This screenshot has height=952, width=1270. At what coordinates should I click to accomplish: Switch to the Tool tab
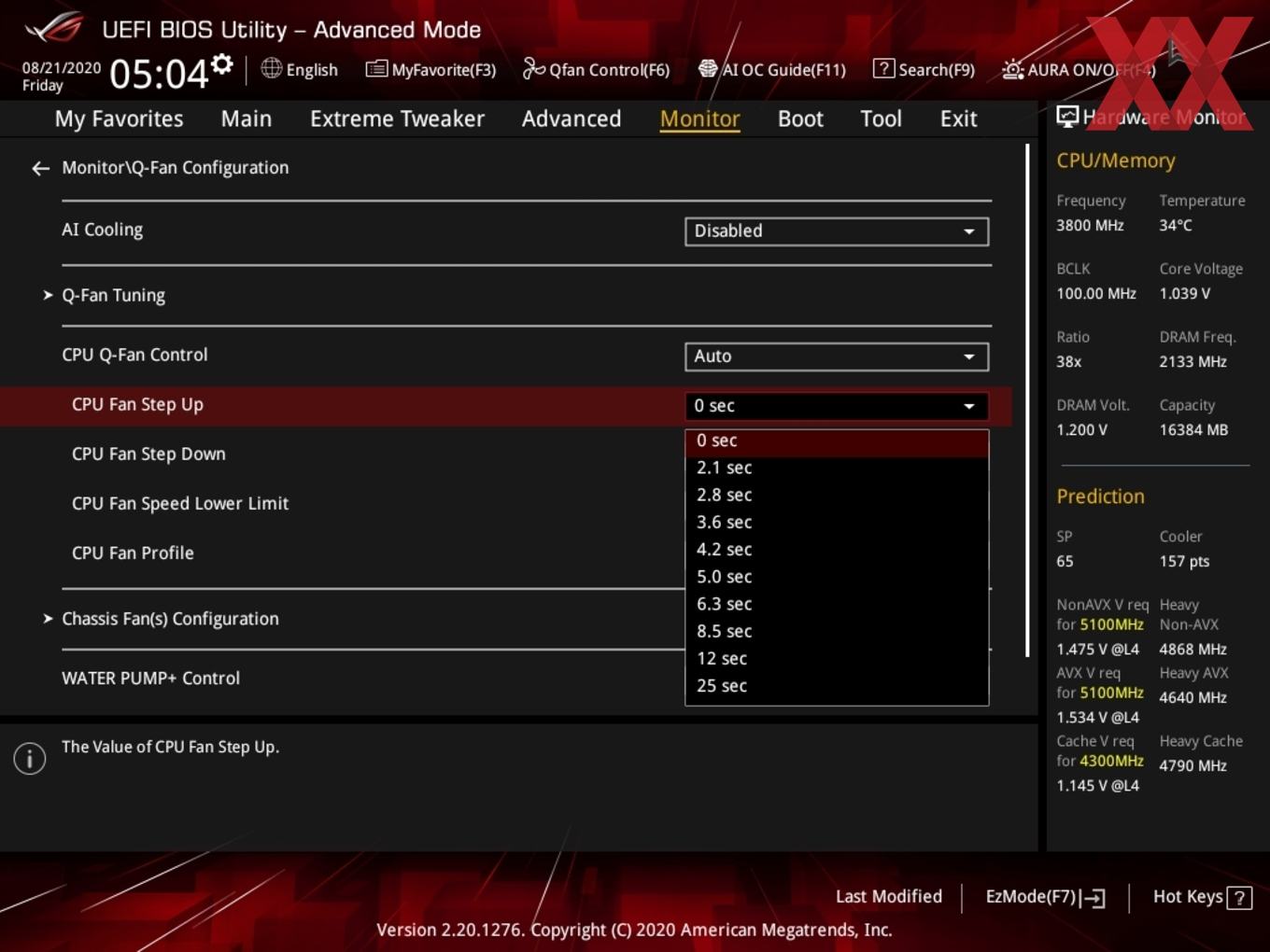[881, 119]
